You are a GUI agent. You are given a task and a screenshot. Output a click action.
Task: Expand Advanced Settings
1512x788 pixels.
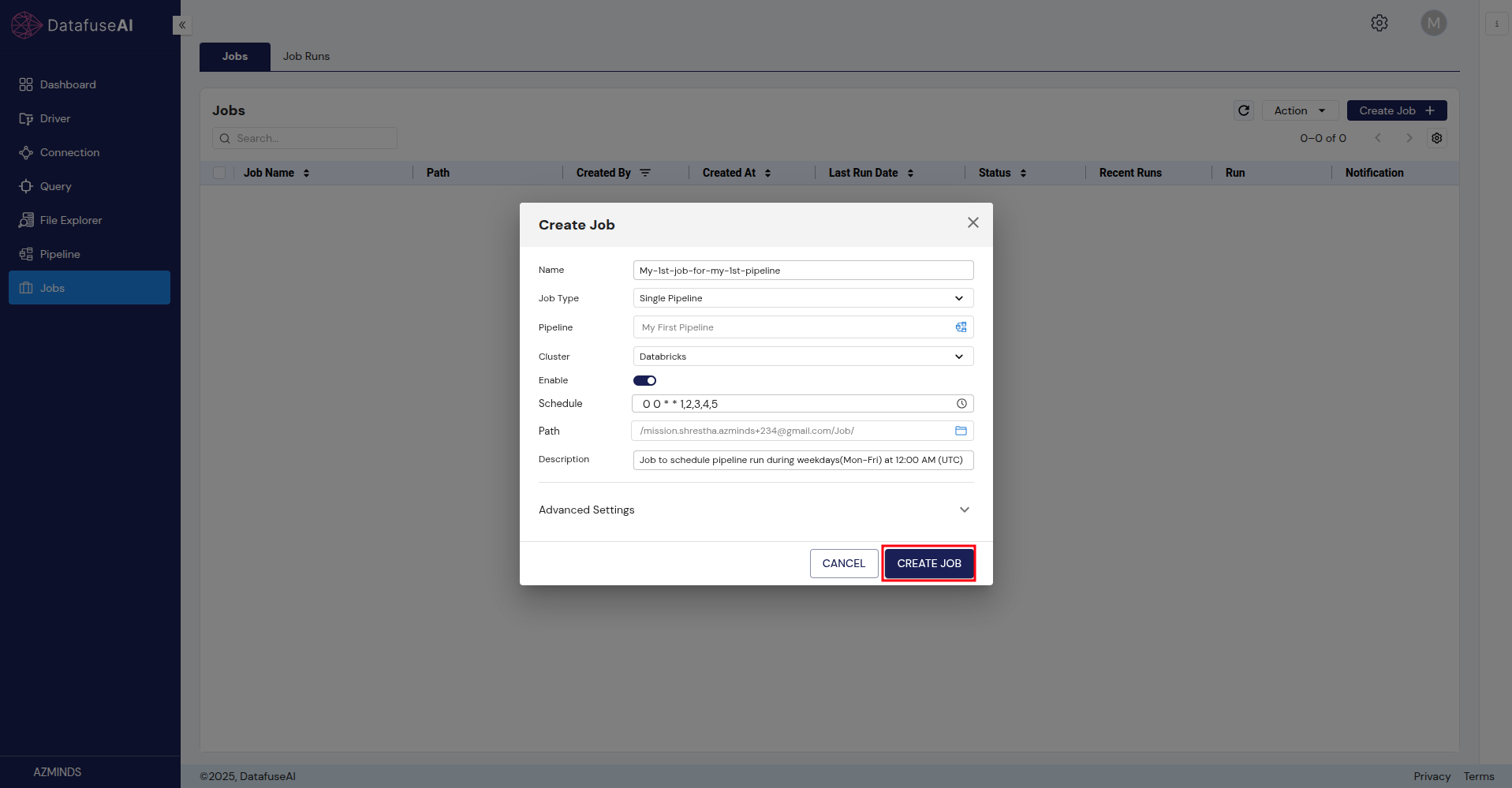point(964,510)
